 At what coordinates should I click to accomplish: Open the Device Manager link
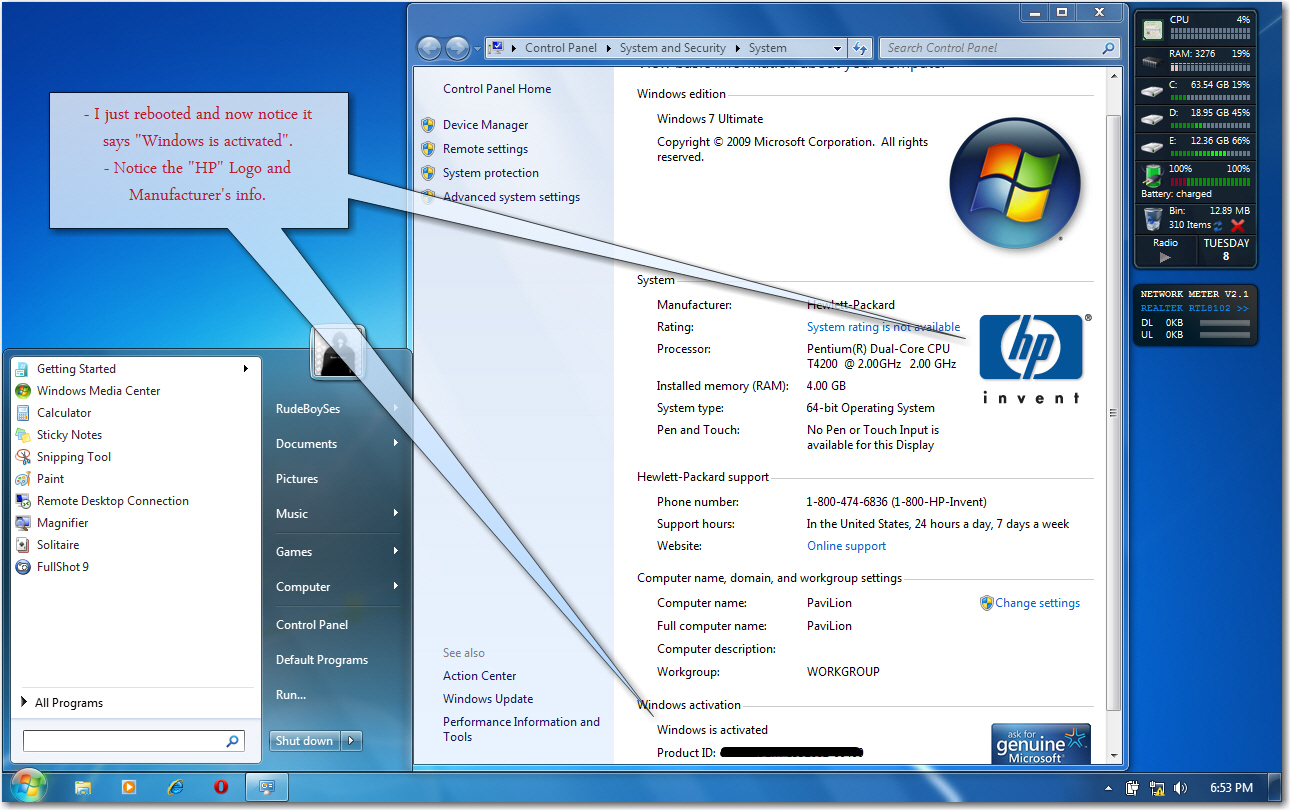485,125
